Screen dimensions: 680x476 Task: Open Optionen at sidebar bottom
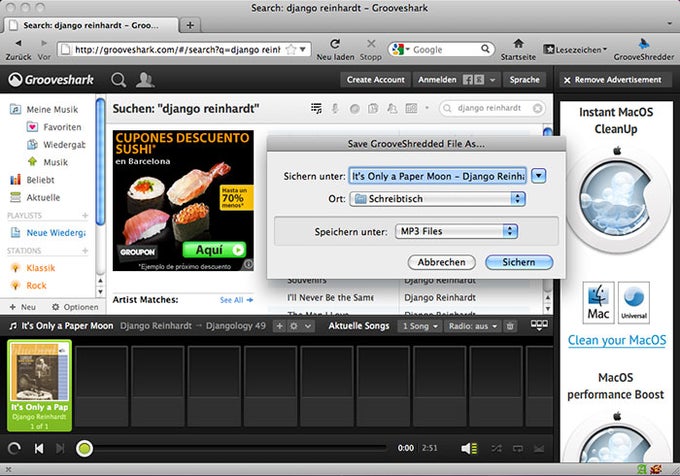(x=75, y=307)
